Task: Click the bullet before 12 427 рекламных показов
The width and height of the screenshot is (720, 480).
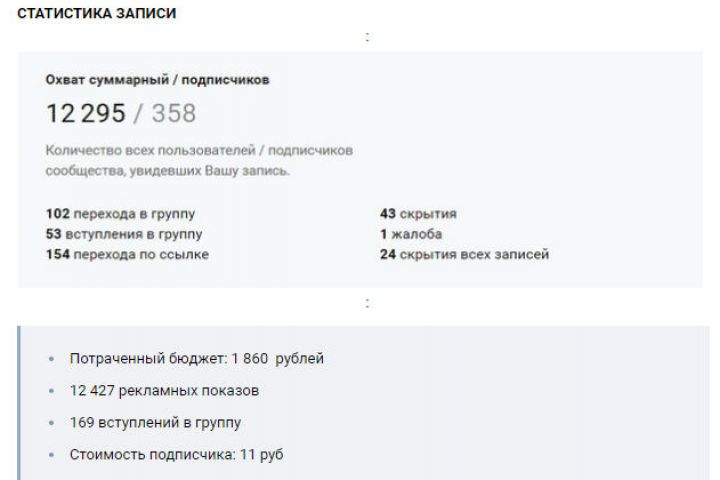Action: [x=52, y=390]
